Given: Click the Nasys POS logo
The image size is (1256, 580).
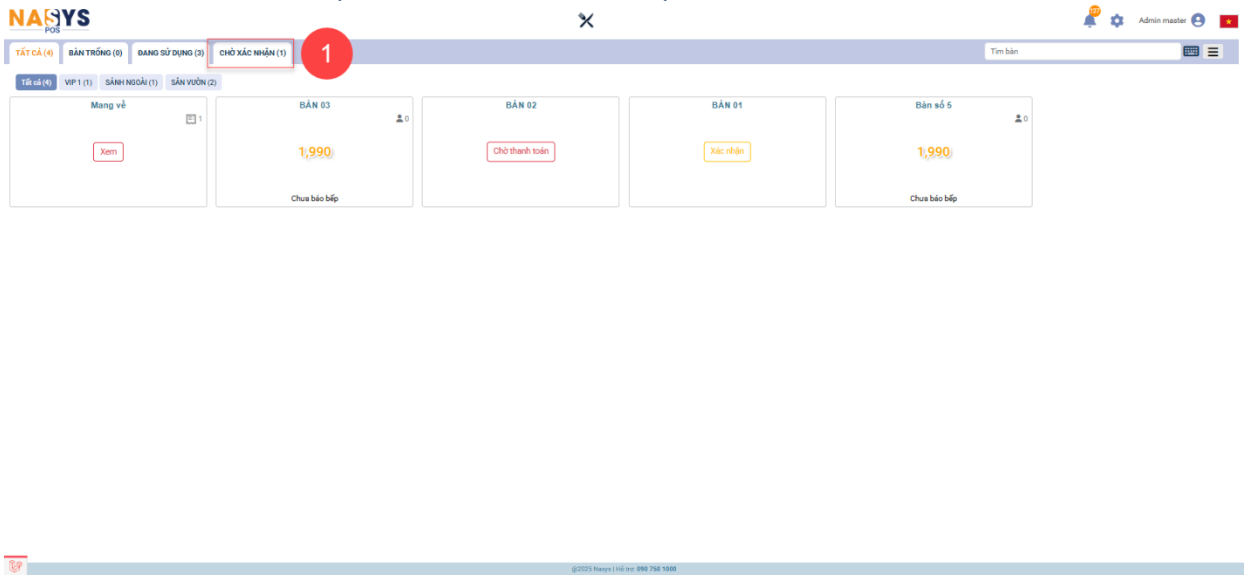Looking at the screenshot, I should click(x=49, y=19).
